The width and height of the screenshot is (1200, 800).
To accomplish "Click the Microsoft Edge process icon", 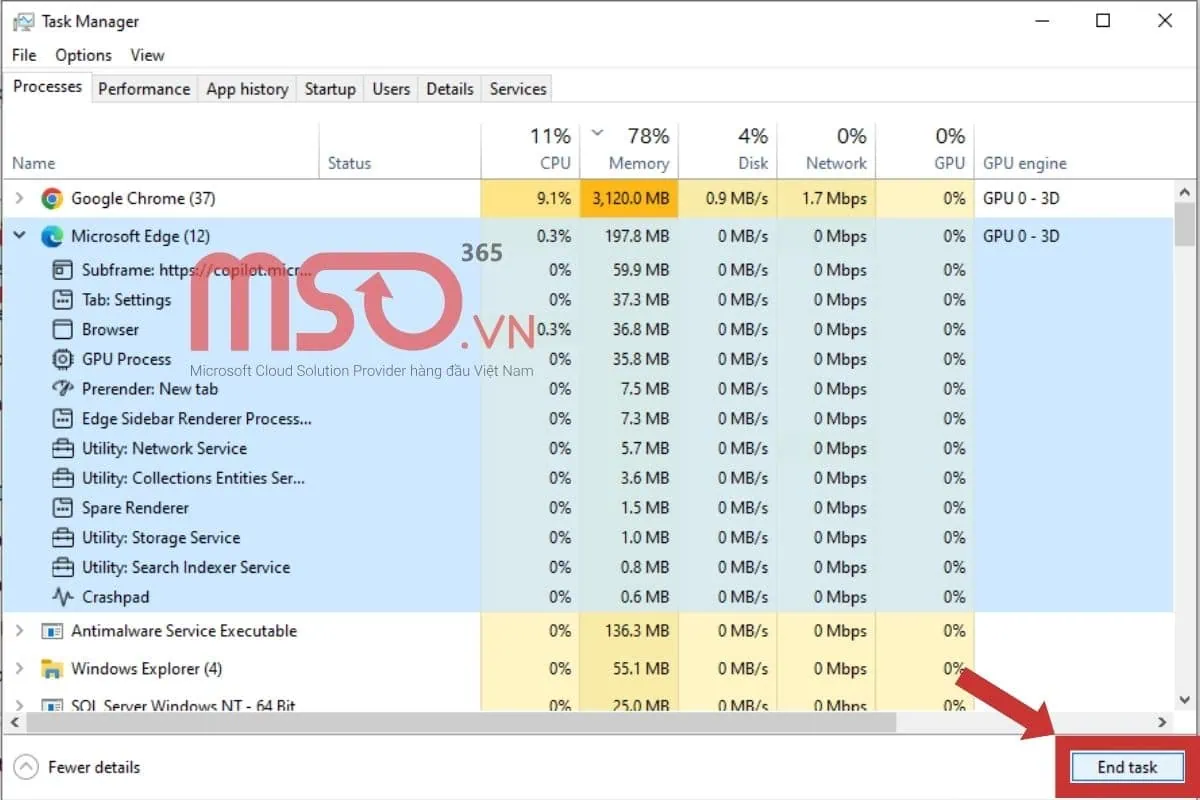I will pyautogui.click(x=51, y=236).
